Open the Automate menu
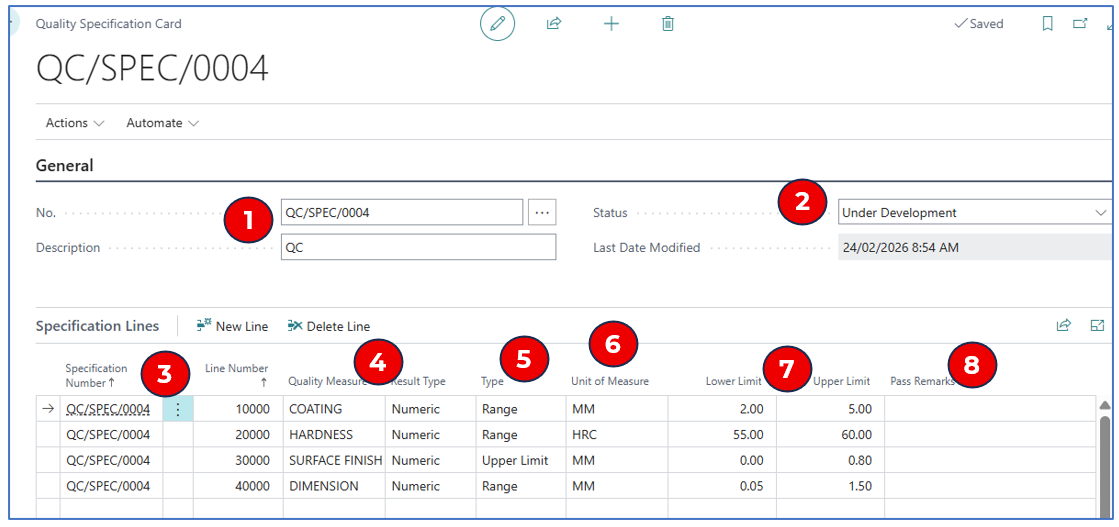The width and height of the screenshot is (1119, 527). (x=162, y=123)
